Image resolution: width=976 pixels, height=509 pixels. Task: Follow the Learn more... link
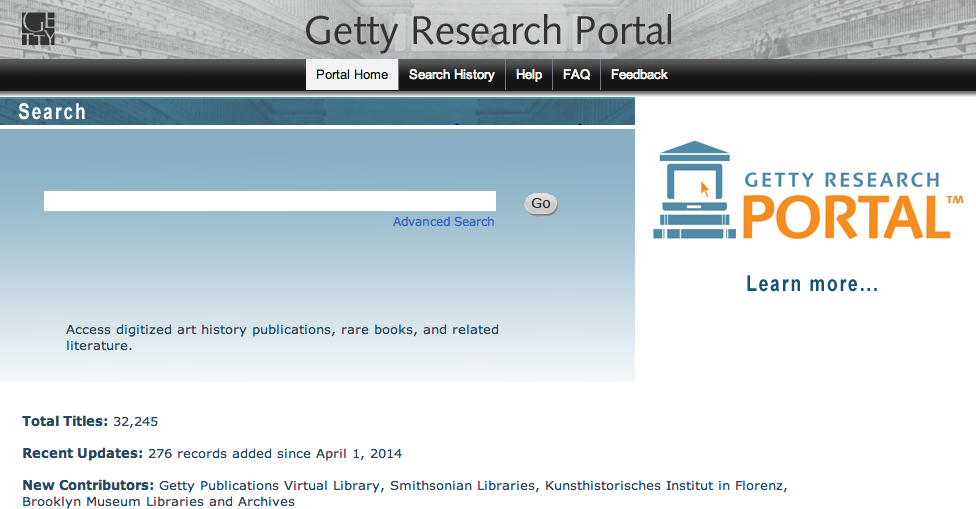click(812, 284)
